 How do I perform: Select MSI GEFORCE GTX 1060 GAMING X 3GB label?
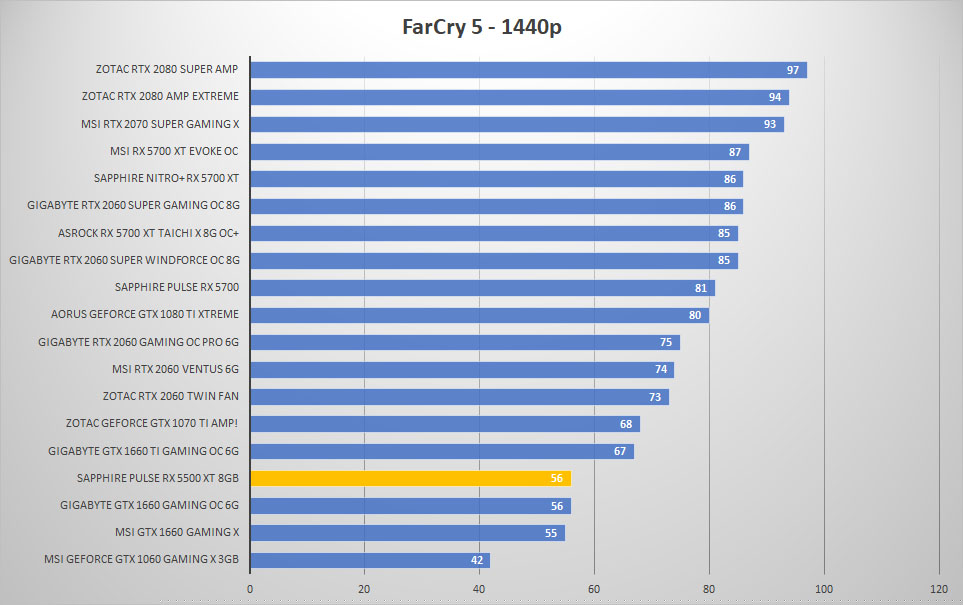[141, 559]
